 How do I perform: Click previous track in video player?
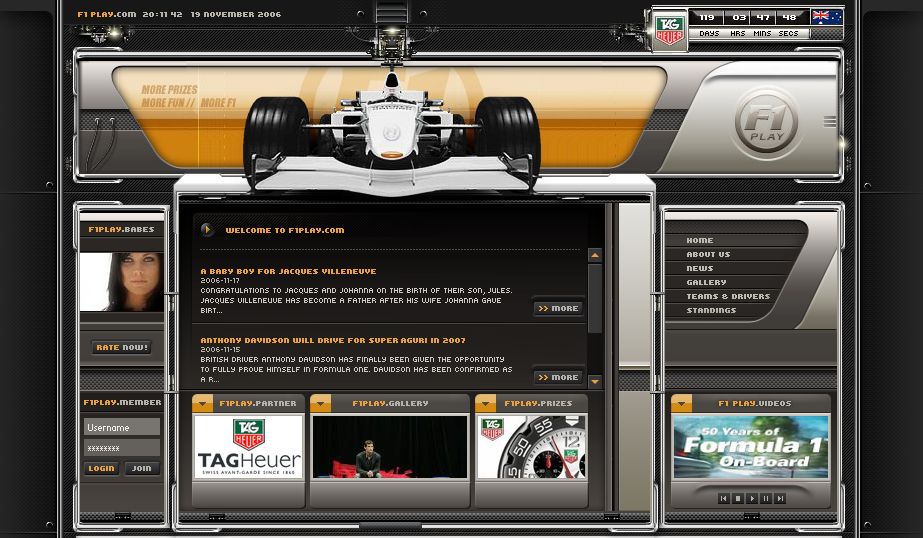[x=723, y=499]
